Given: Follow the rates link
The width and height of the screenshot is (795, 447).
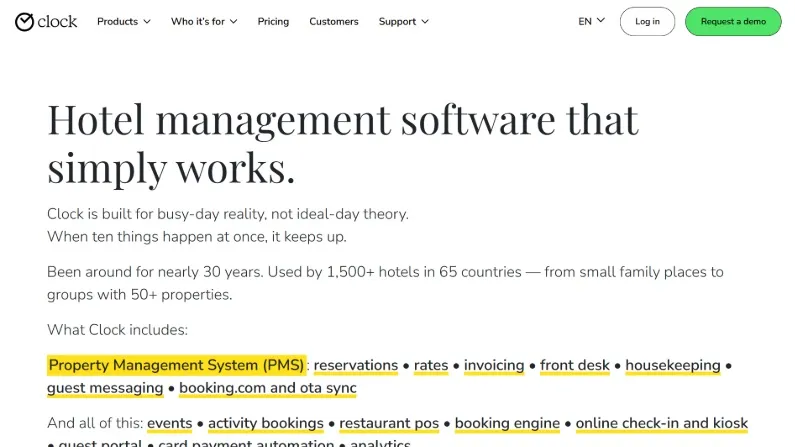Looking at the screenshot, I should pos(431,365).
